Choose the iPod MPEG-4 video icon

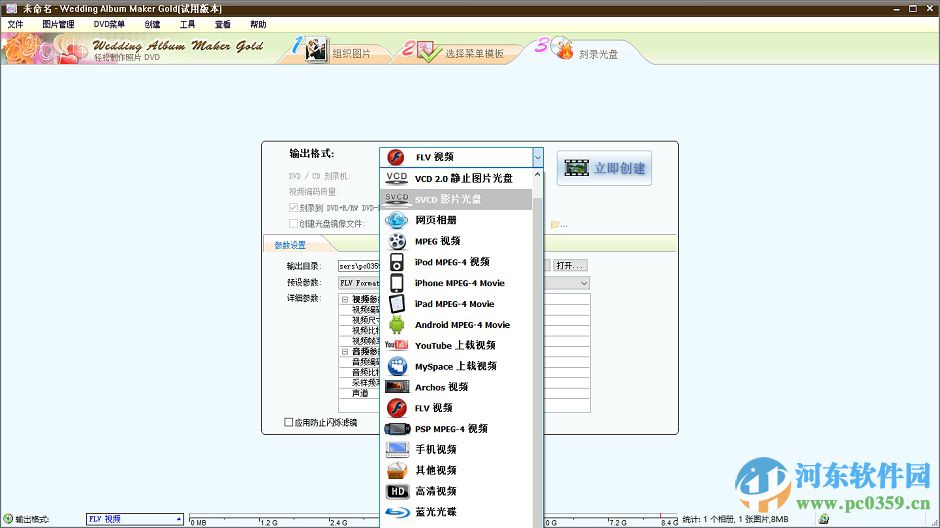tap(396, 262)
